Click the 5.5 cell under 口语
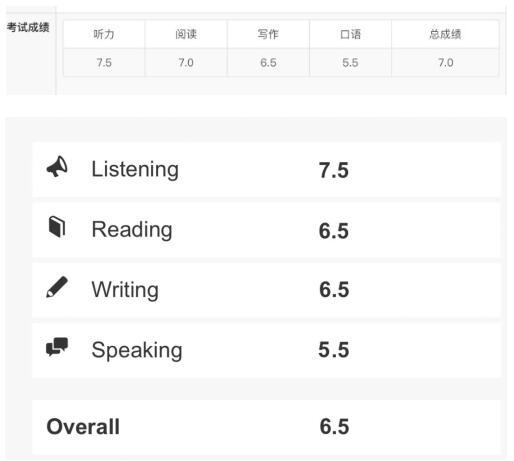 [x=350, y=63]
